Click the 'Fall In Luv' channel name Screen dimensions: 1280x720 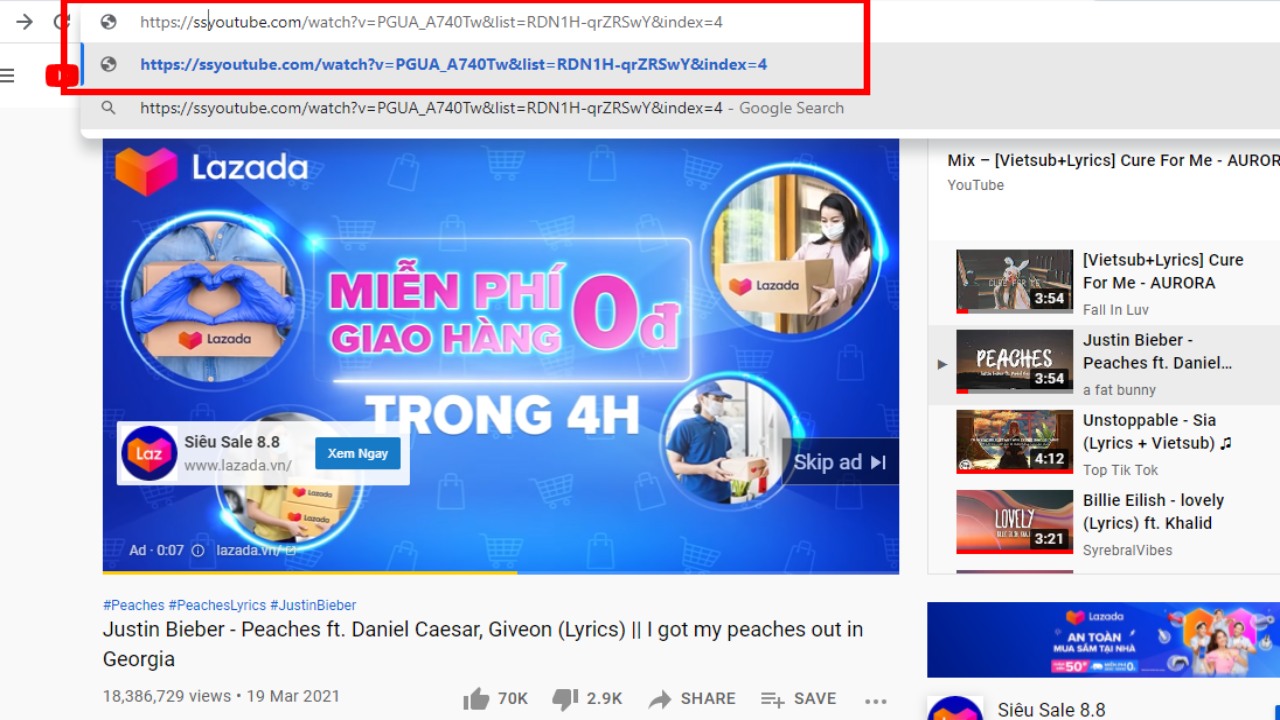pos(1116,310)
